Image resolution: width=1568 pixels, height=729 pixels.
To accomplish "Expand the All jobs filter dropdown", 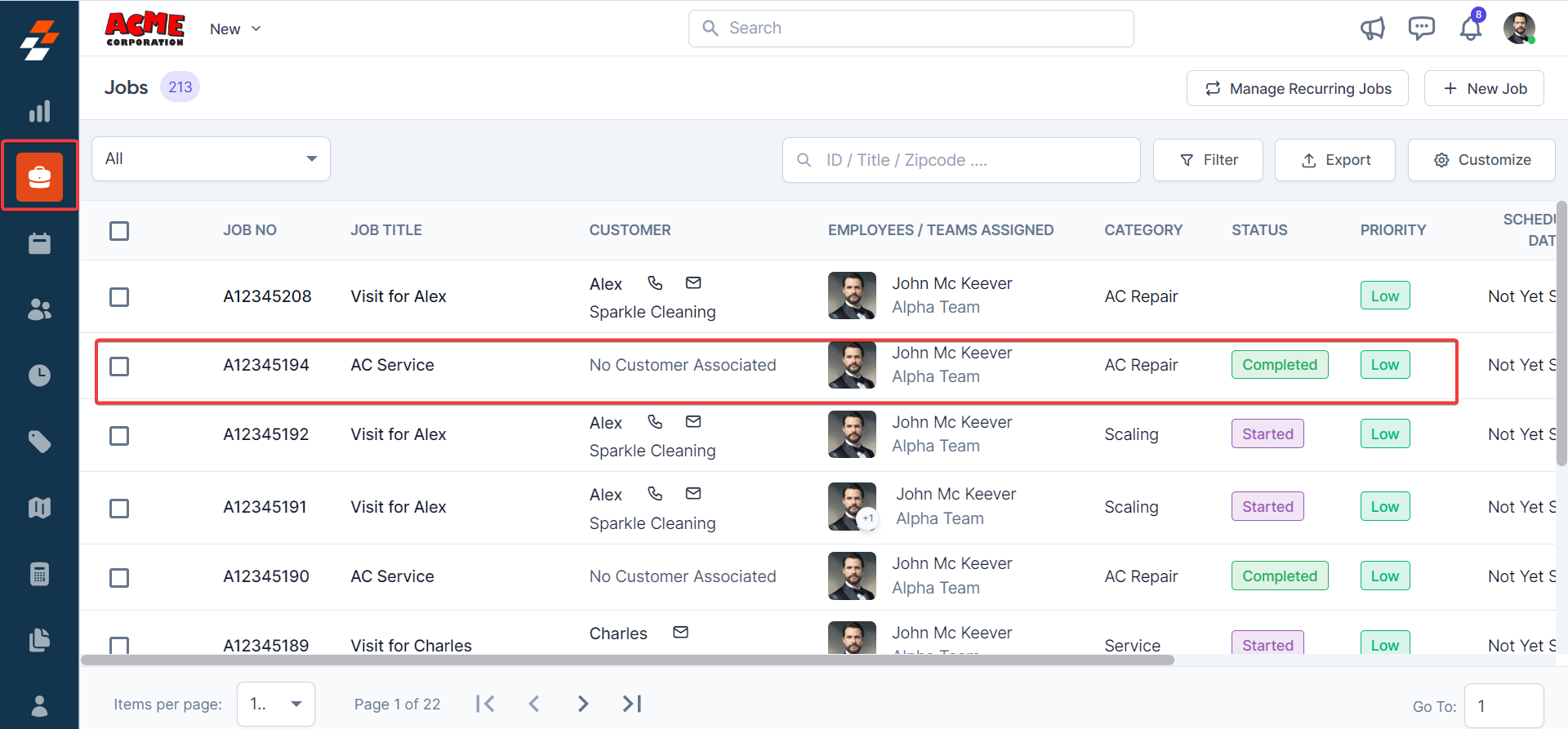I will pyautogui.click(x=211, y=158).
